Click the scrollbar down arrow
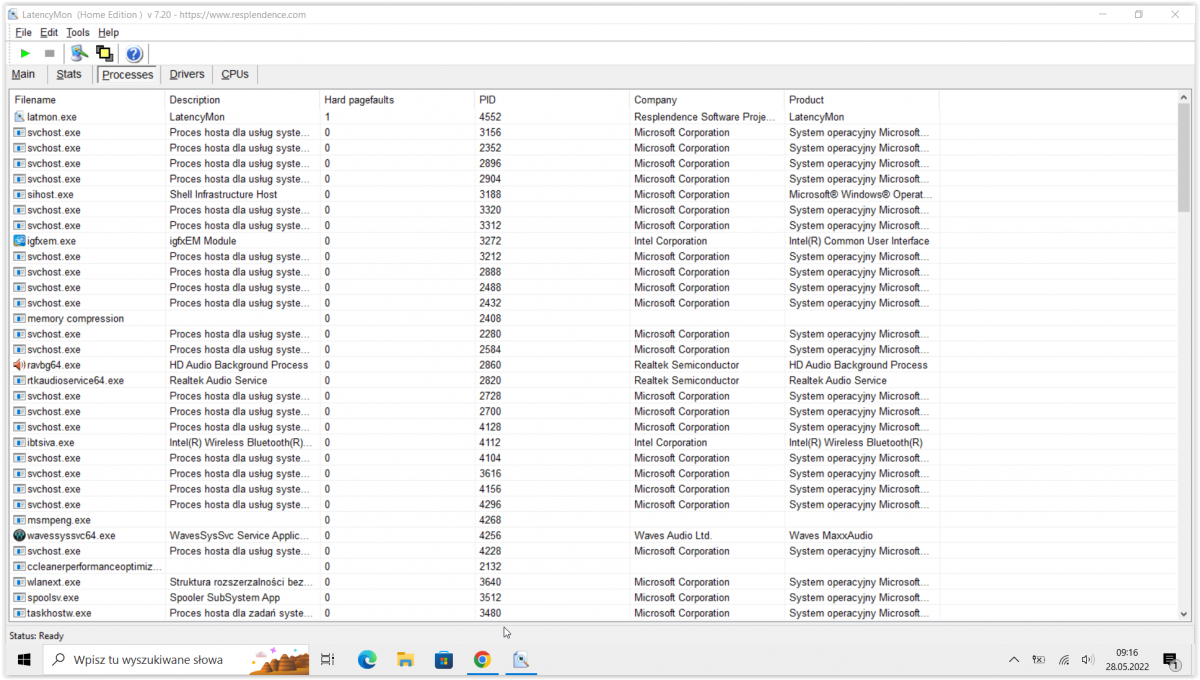Viewport: 1200px width, 680px height. [x=1184, y=614]
